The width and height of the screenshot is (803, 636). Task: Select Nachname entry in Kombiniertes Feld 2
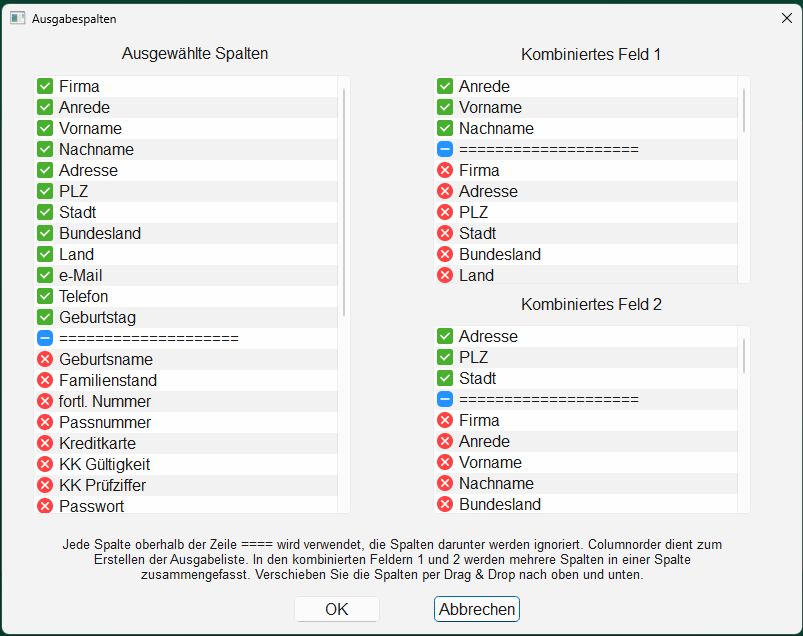[x=586, y=483]
